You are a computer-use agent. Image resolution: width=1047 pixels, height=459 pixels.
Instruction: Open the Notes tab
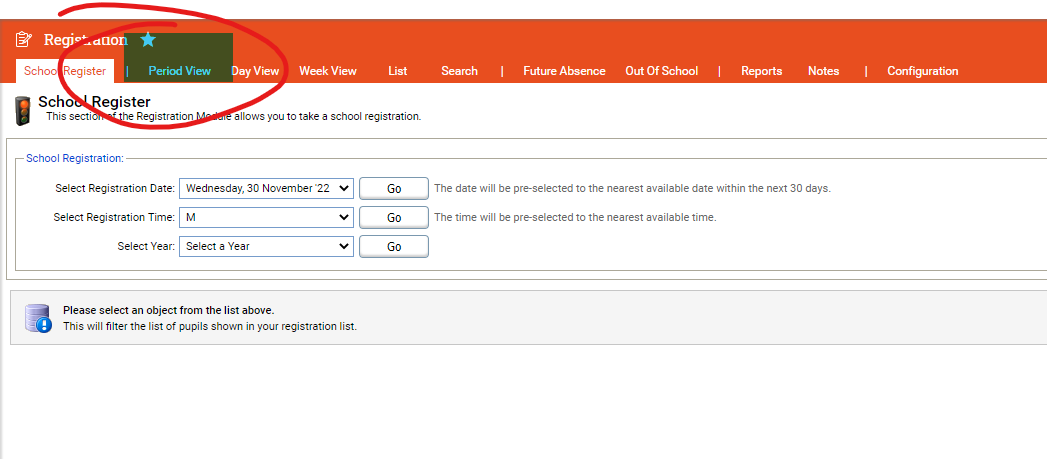(x=823, y=71)
